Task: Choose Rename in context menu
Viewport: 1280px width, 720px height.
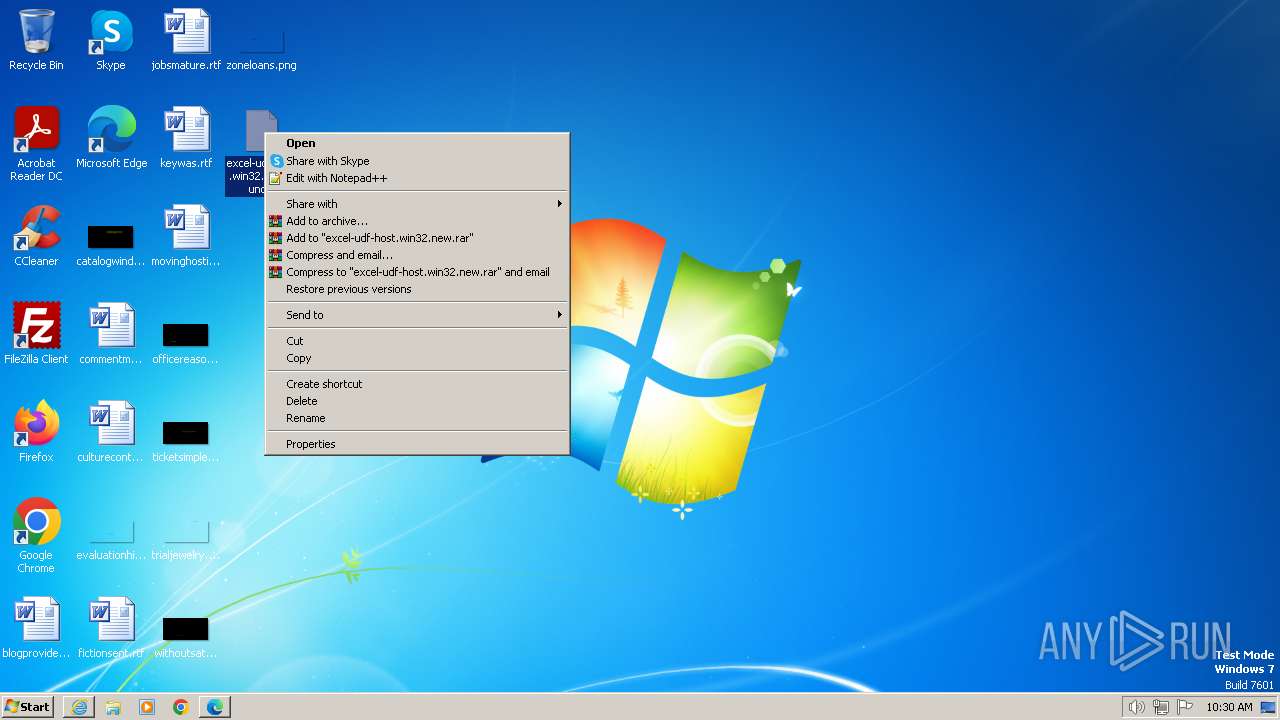Action: [x=417, y=418]
